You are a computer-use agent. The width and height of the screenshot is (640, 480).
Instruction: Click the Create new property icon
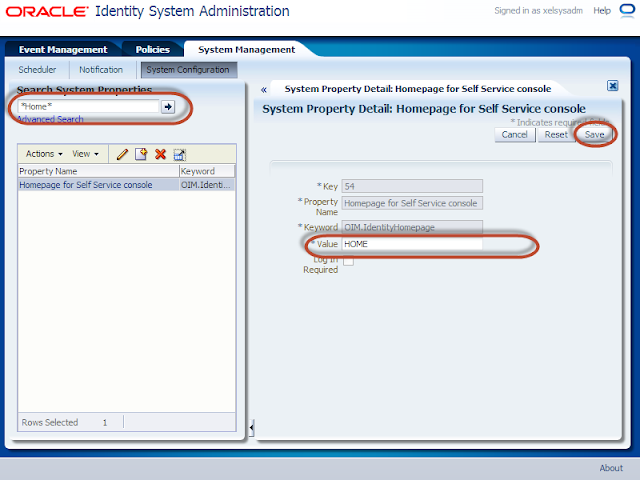point(141,154)
